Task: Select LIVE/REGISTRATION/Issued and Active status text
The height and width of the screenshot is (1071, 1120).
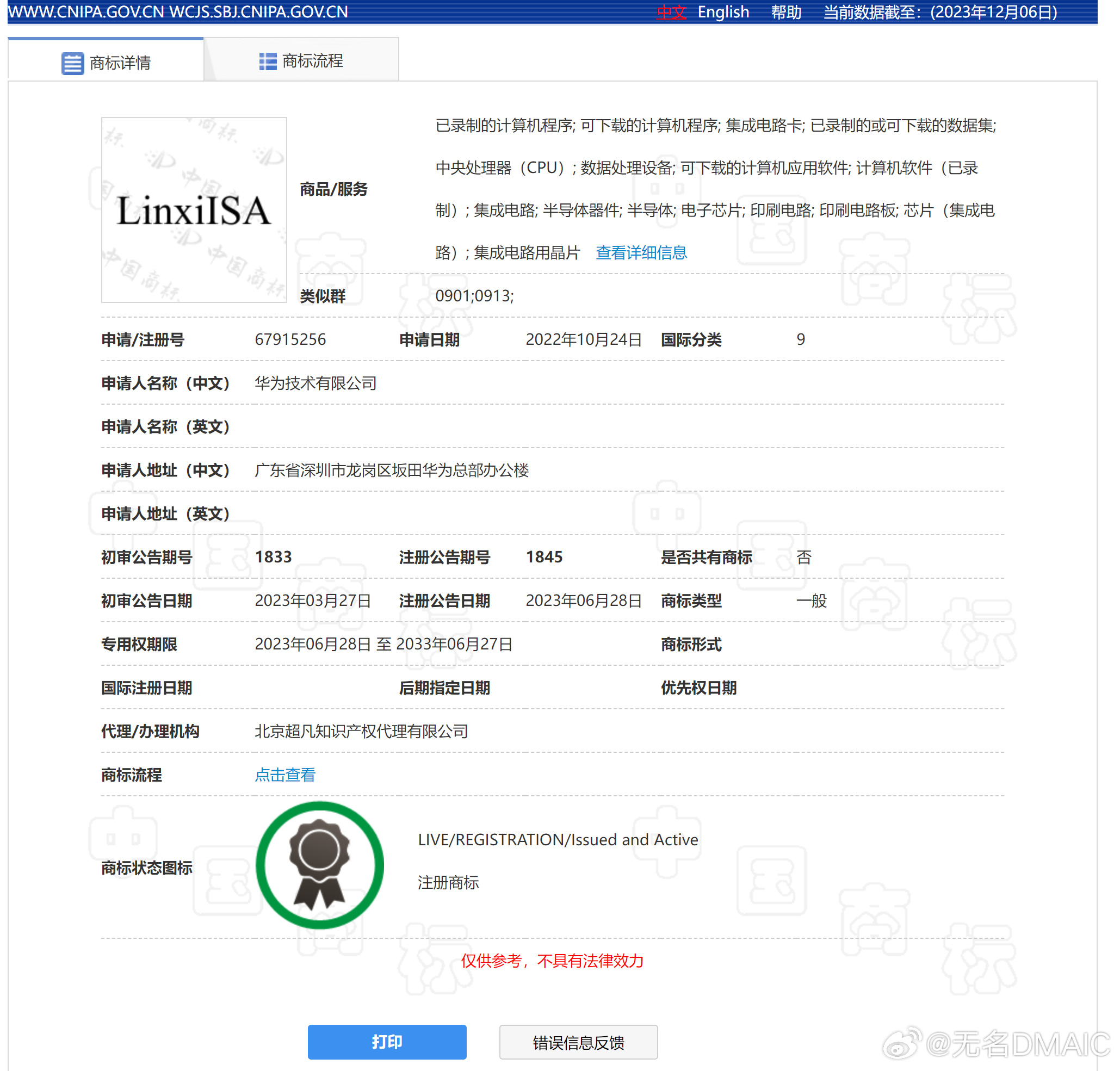Action: click(x=557, y=839)
